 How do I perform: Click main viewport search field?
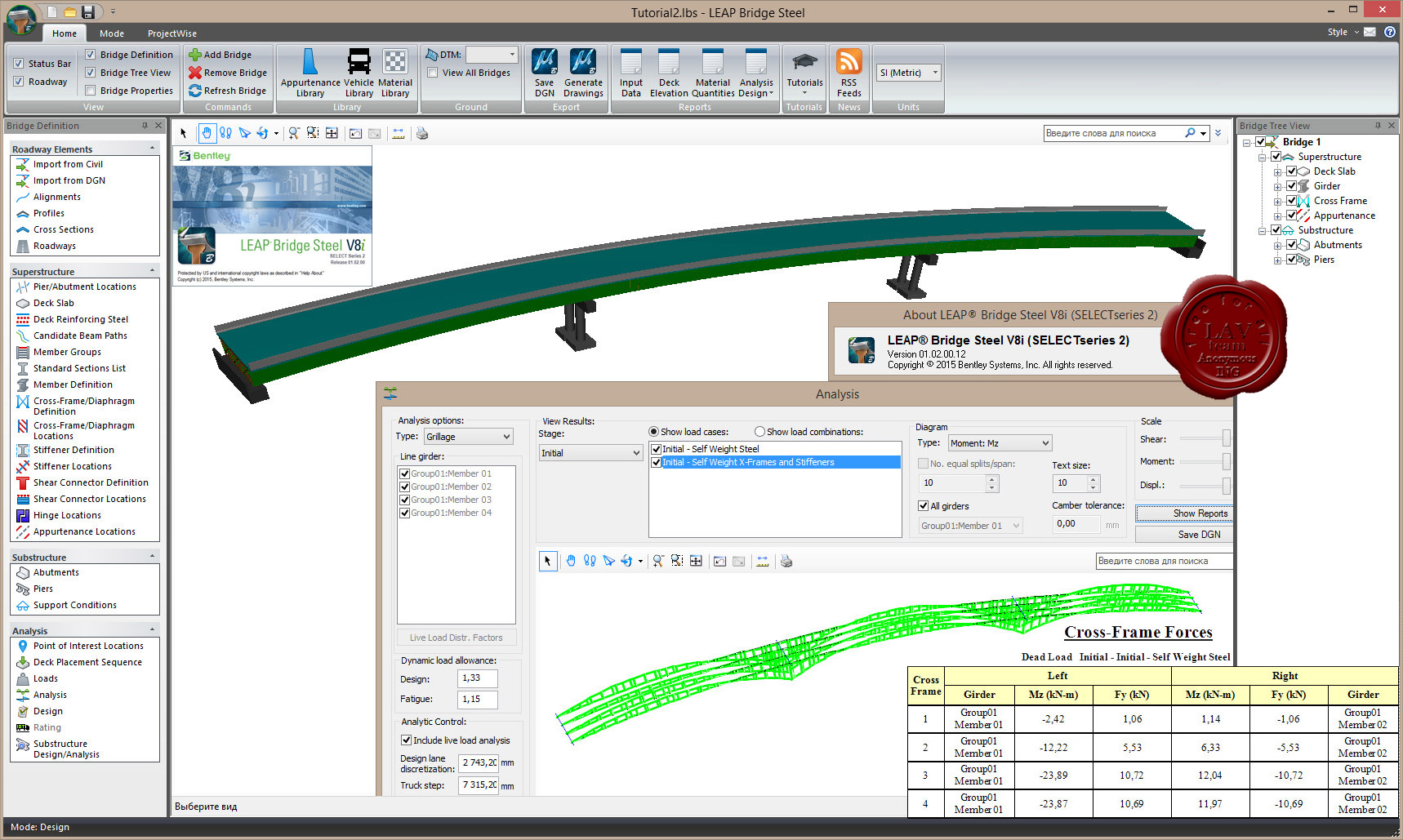1114,133
